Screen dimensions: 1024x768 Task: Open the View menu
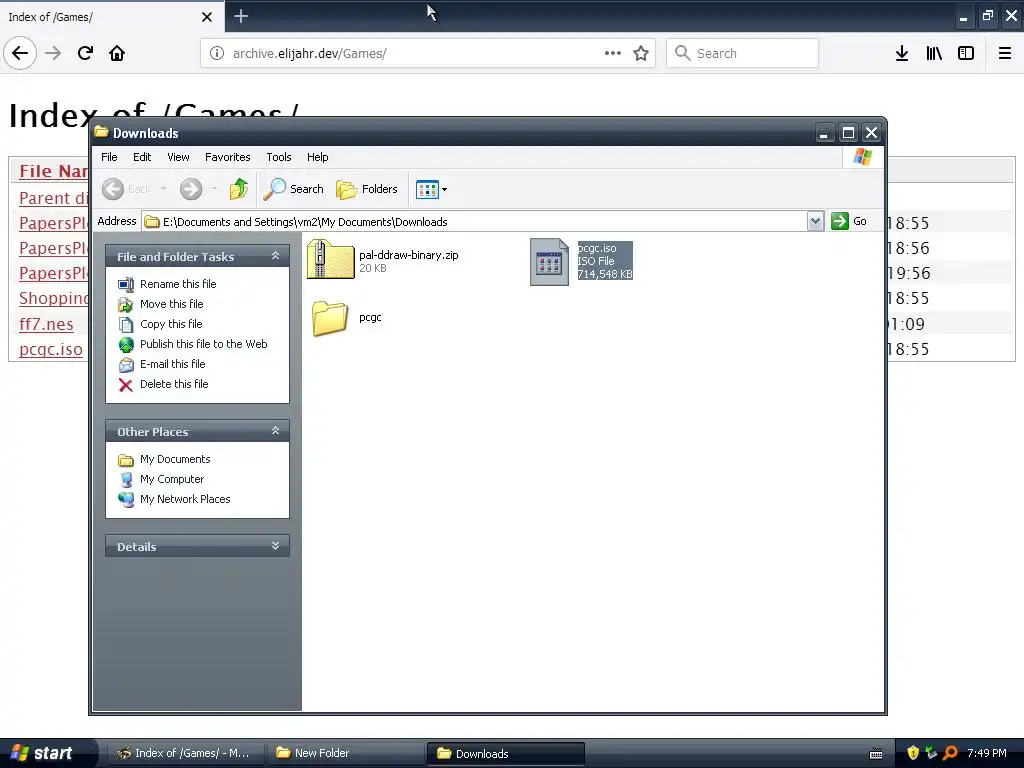(178, 157)
